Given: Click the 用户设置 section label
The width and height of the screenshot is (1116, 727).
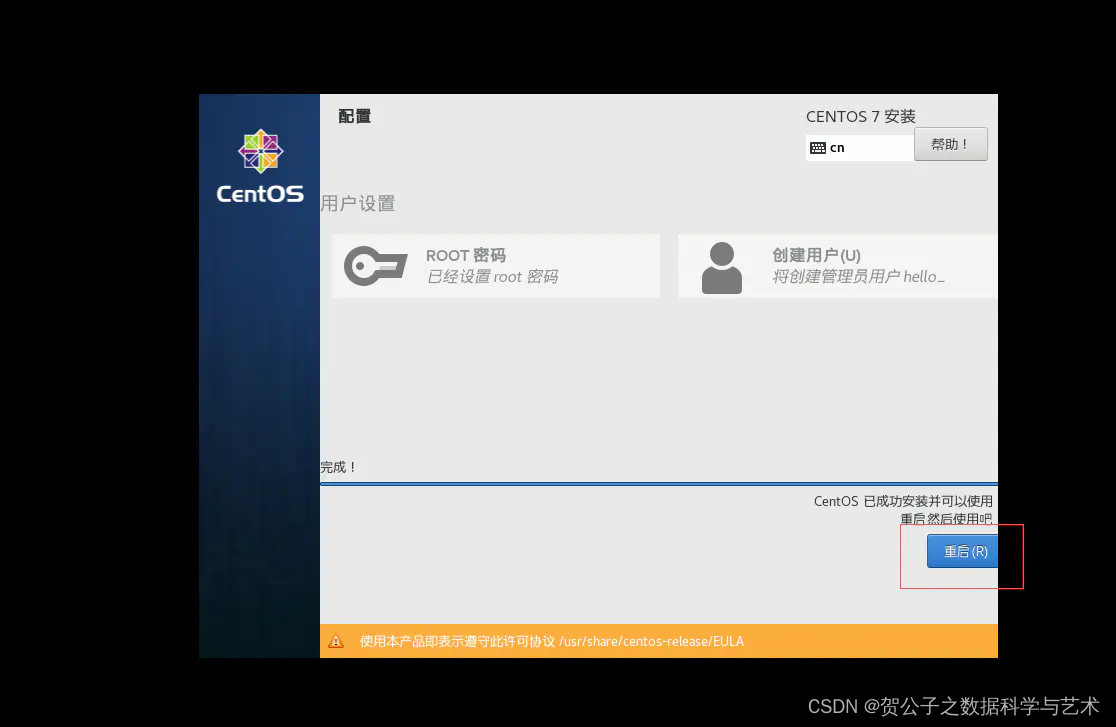Looking at the screenshot, I should (x=357, y=204).
